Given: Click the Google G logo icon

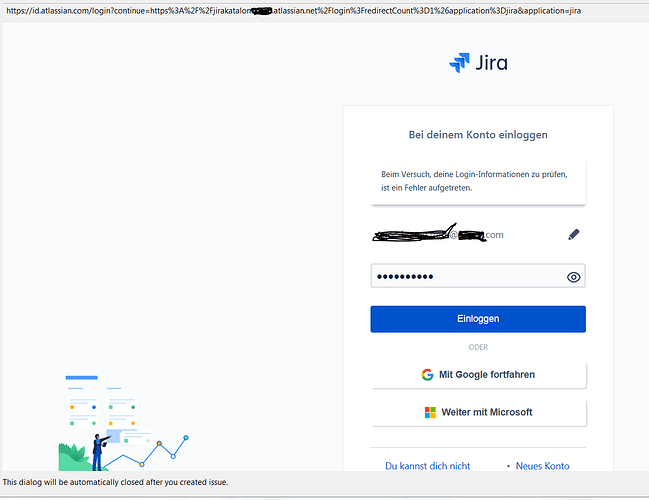Looking at the screenshot, I should 427,375.
